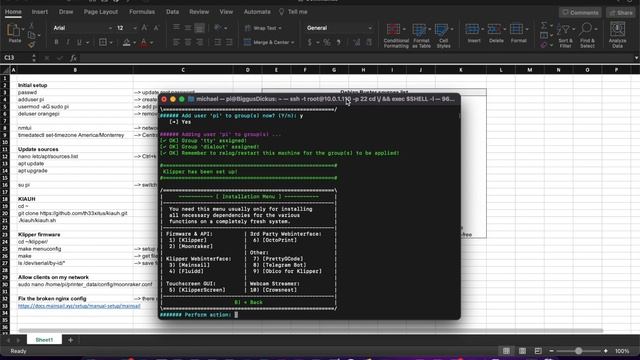Click the AutoSum sigma icon
This screenshot has width=640, height=360.
[x=544, y=26]
